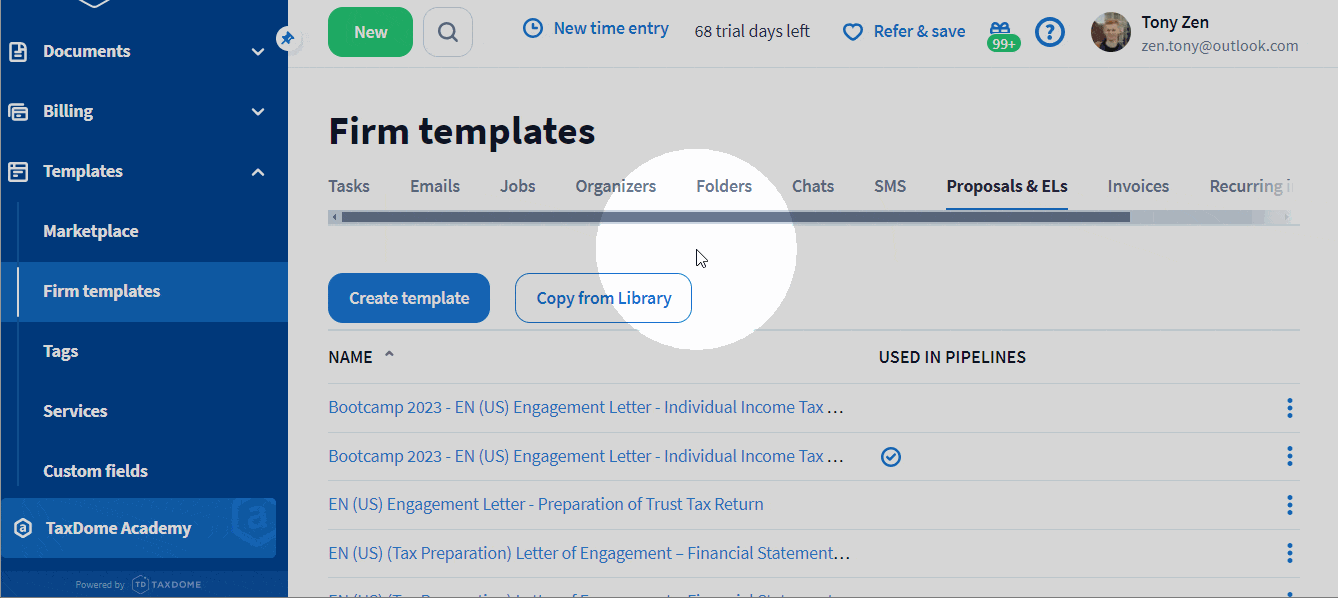Switch to the Folders tab
The width and height of the screenshot is (1338, 598).
[724, 186]
